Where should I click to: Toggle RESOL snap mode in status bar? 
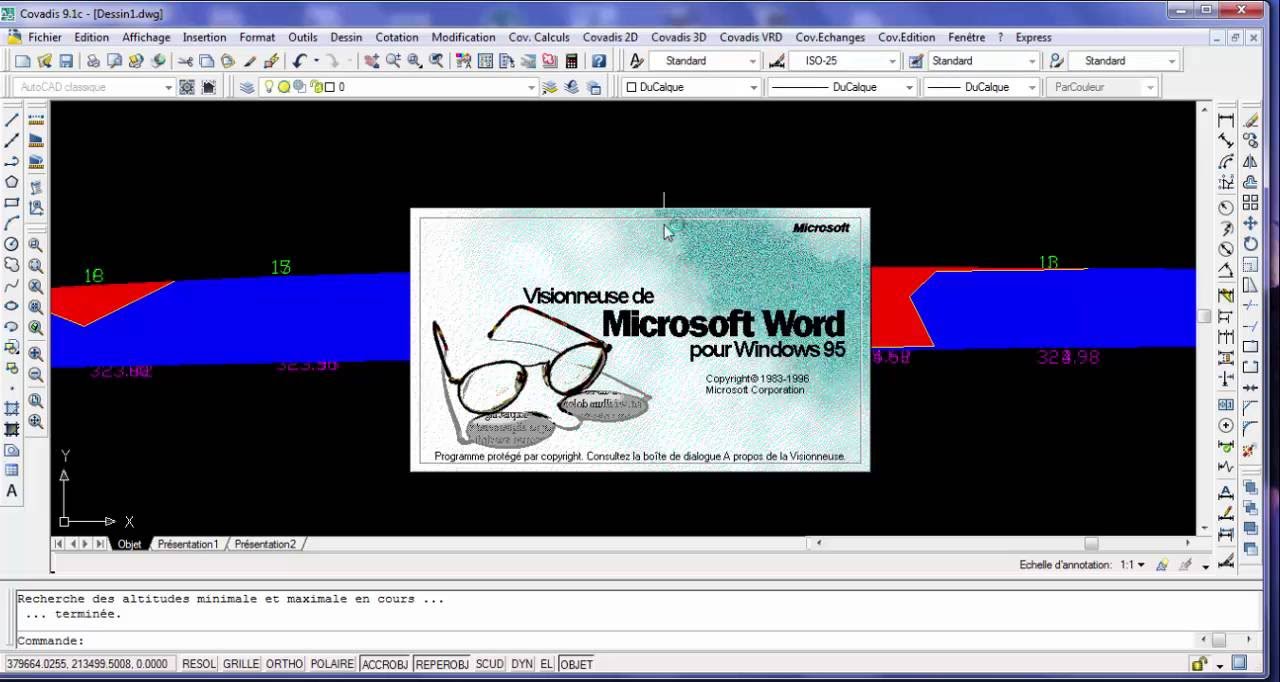coord(199,664)
